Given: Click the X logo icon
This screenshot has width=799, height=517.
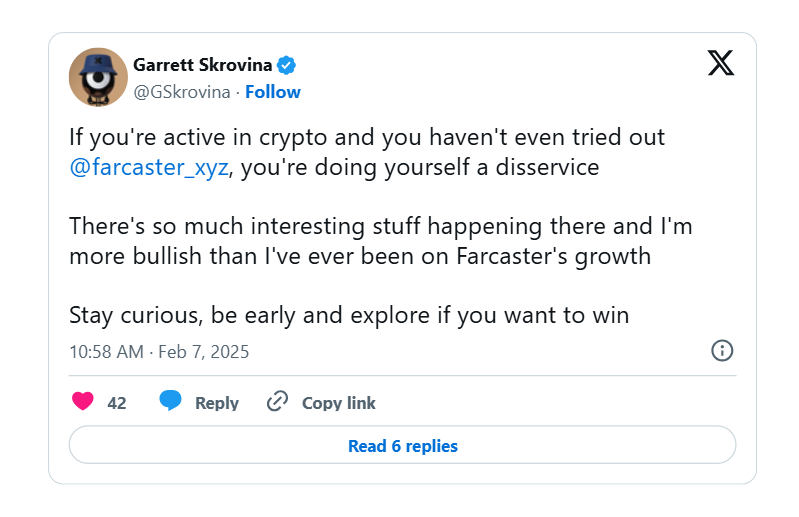Looking at the screenshot, I should (720, 63).
